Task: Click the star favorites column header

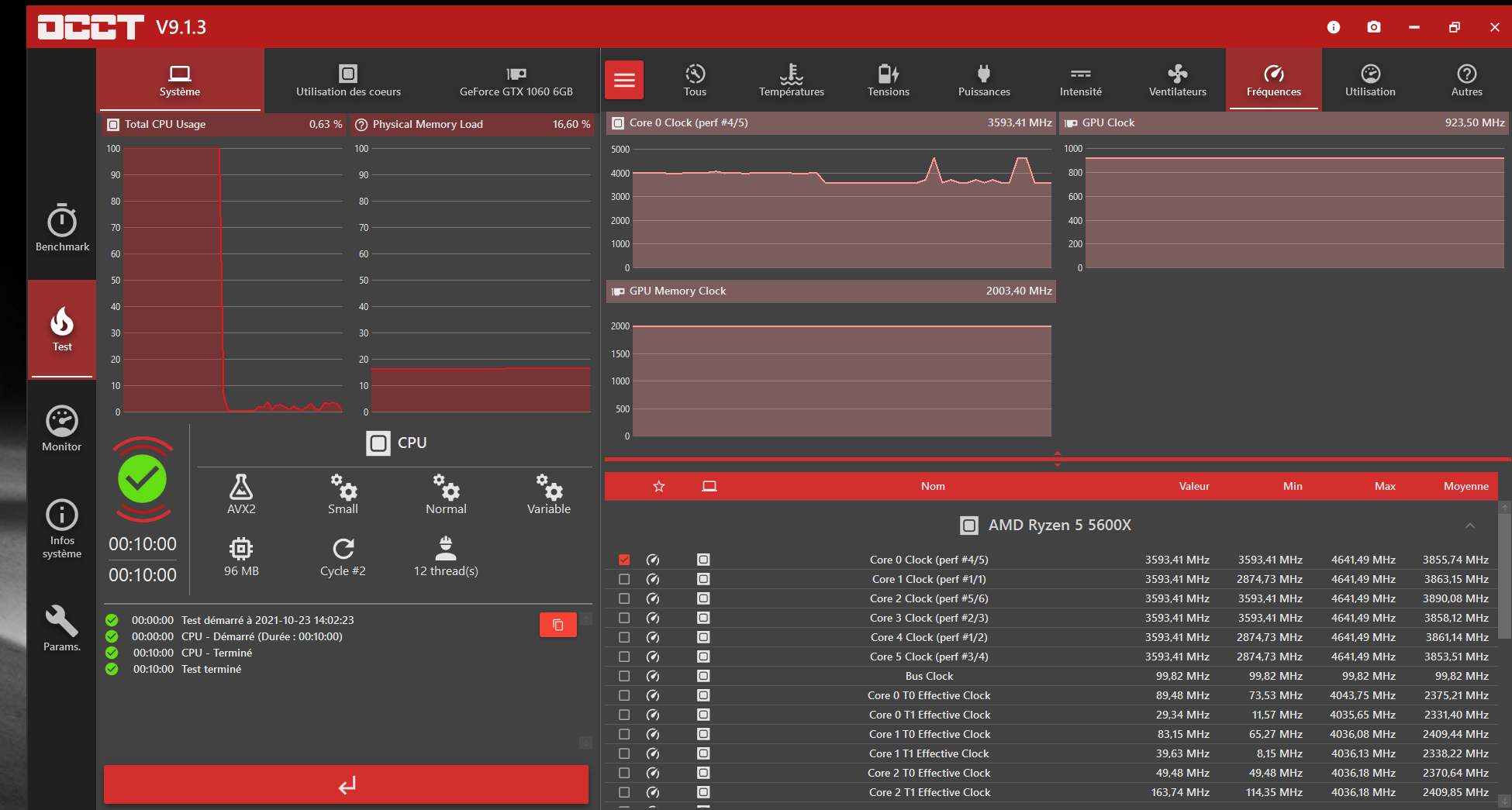Action: tap(659, 487)
